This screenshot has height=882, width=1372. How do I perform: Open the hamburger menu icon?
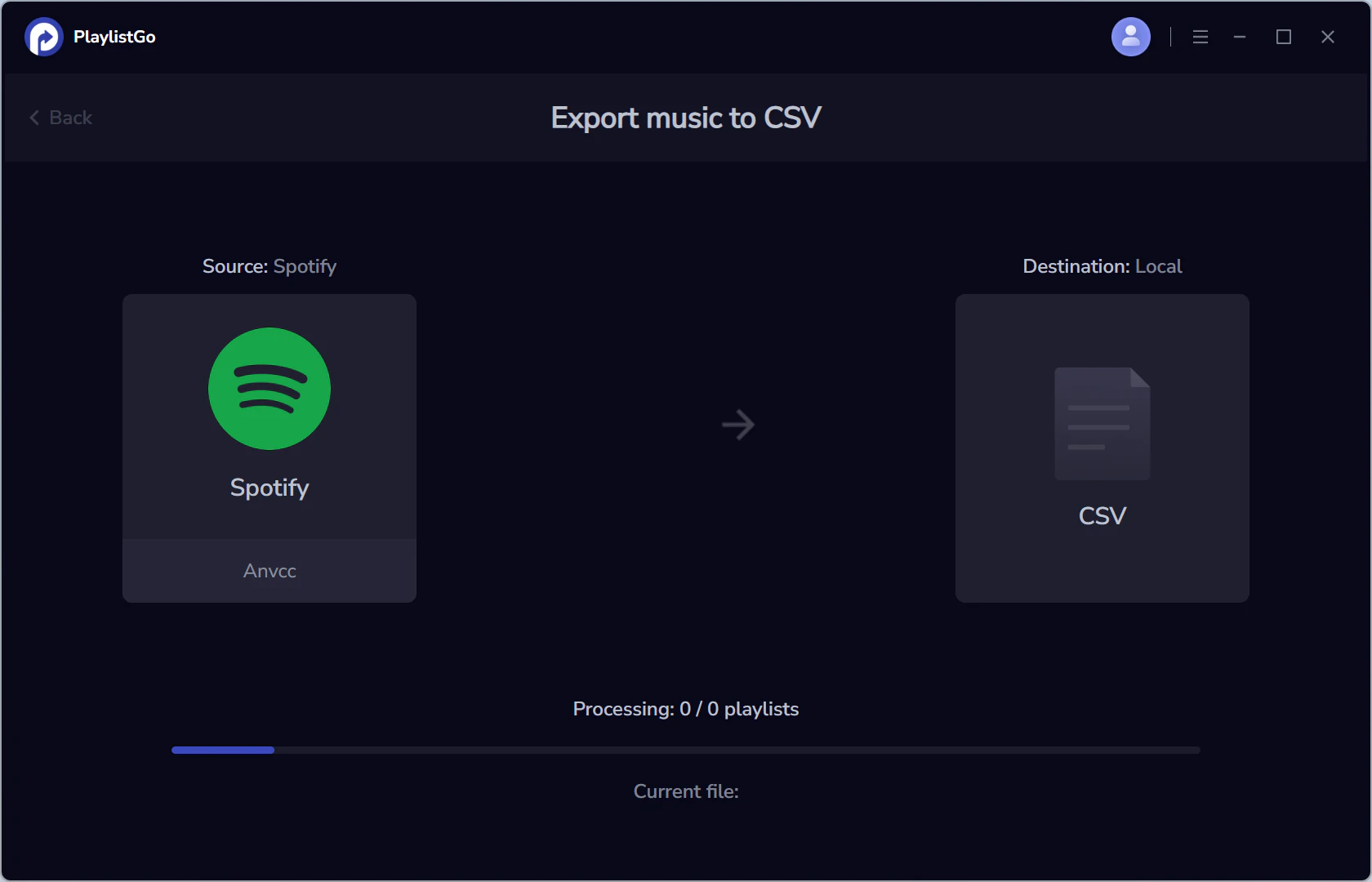(1200, 36)
